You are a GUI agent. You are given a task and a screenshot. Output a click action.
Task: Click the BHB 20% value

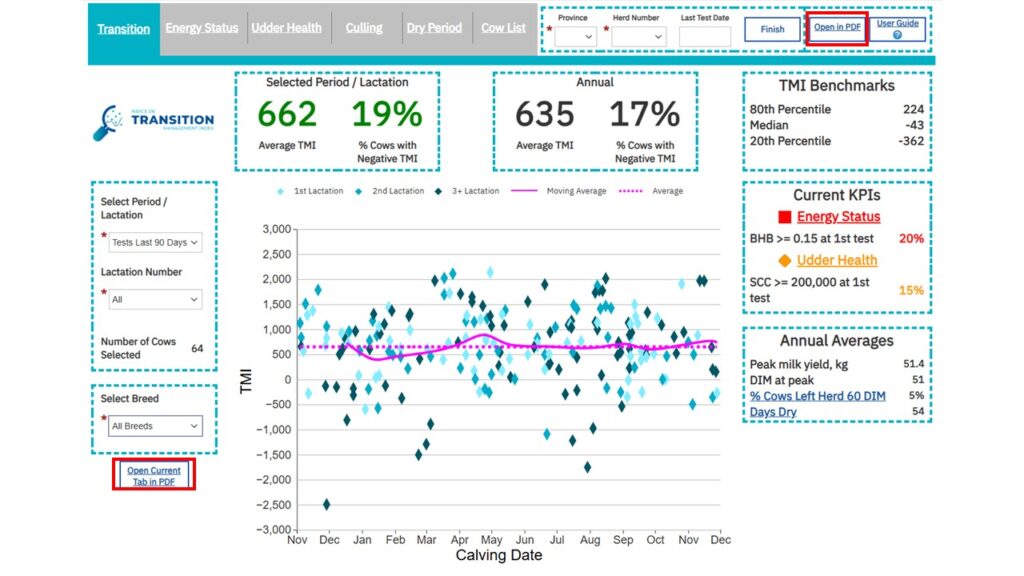[x=911, y=238]
